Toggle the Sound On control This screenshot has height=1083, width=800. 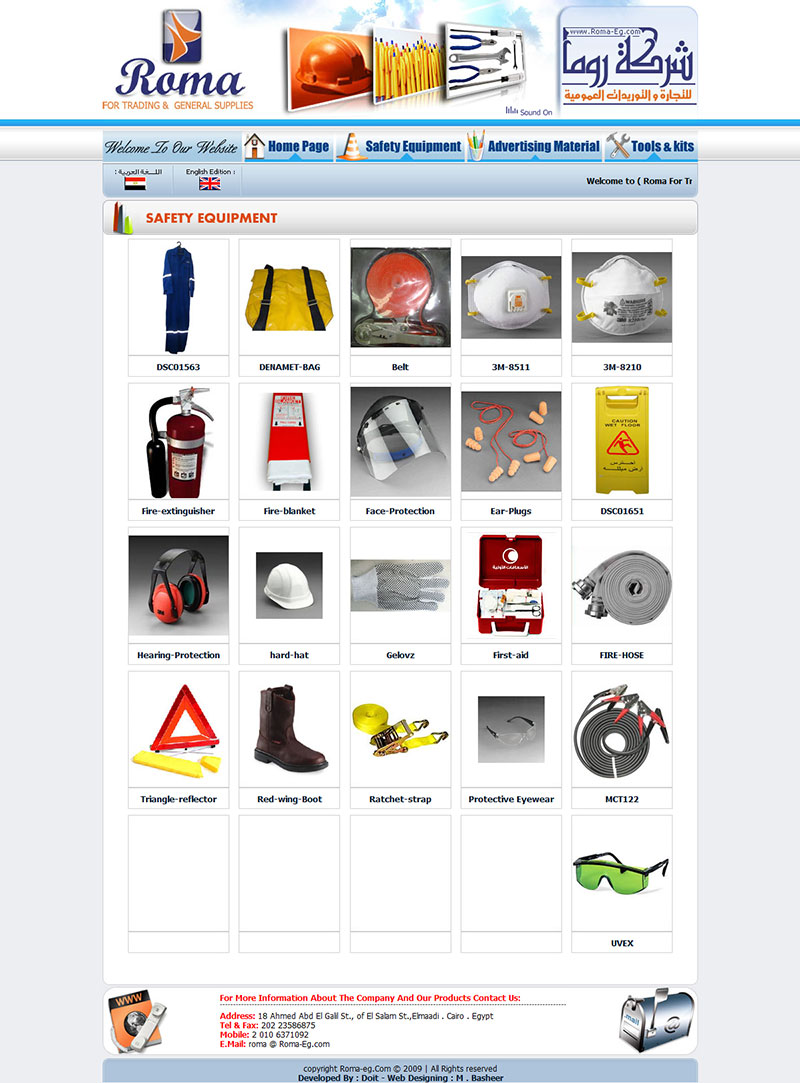[x=529, y=111]
